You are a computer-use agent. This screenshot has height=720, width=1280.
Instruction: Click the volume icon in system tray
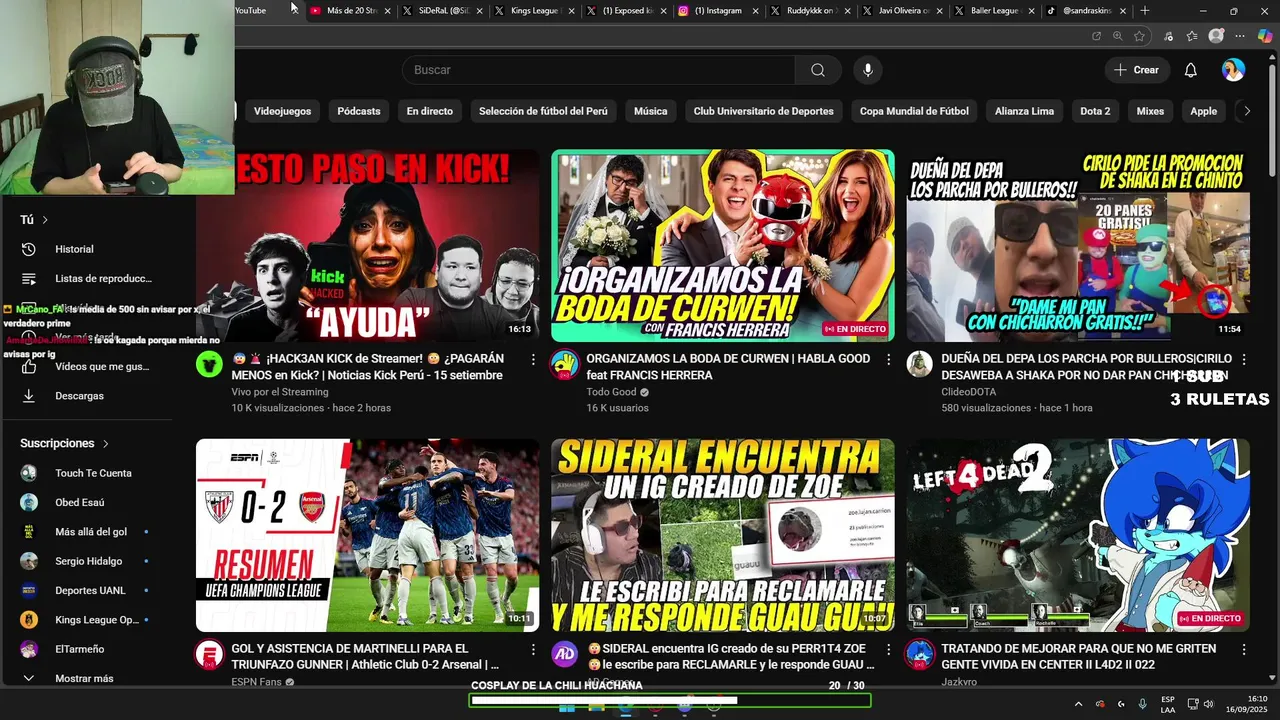click(x=1208, y=704)
